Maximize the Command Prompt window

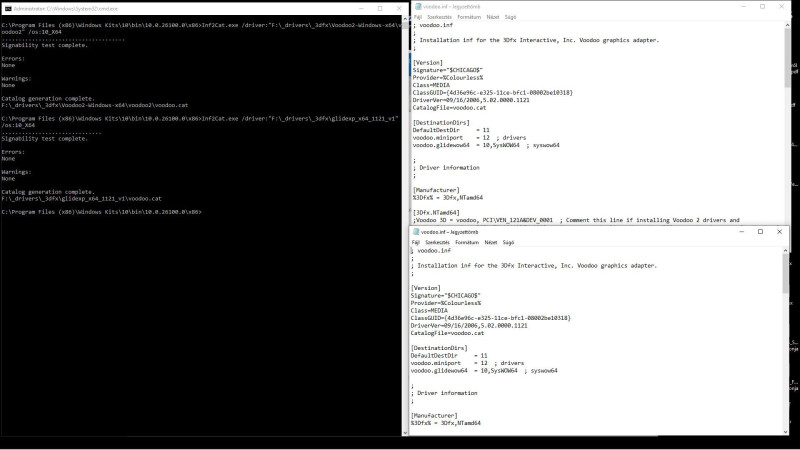pos(380,9)
